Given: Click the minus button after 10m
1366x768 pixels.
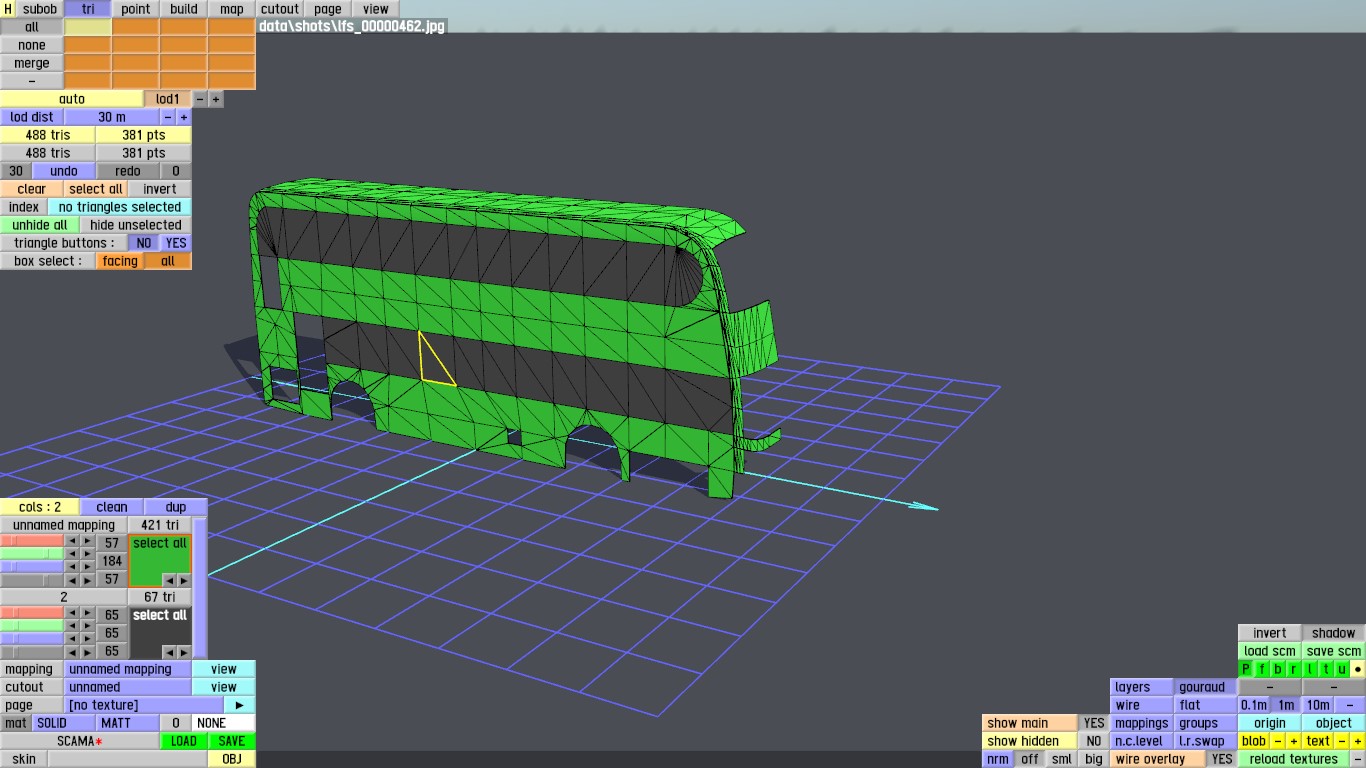Looking at the screenshot, I should (1350, 705).
